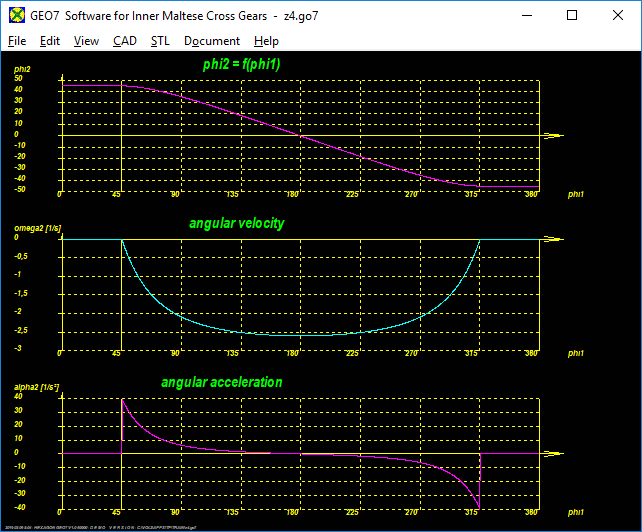Open the STL menu
Screen dimensions: 642x532
(x=160, y=41)
